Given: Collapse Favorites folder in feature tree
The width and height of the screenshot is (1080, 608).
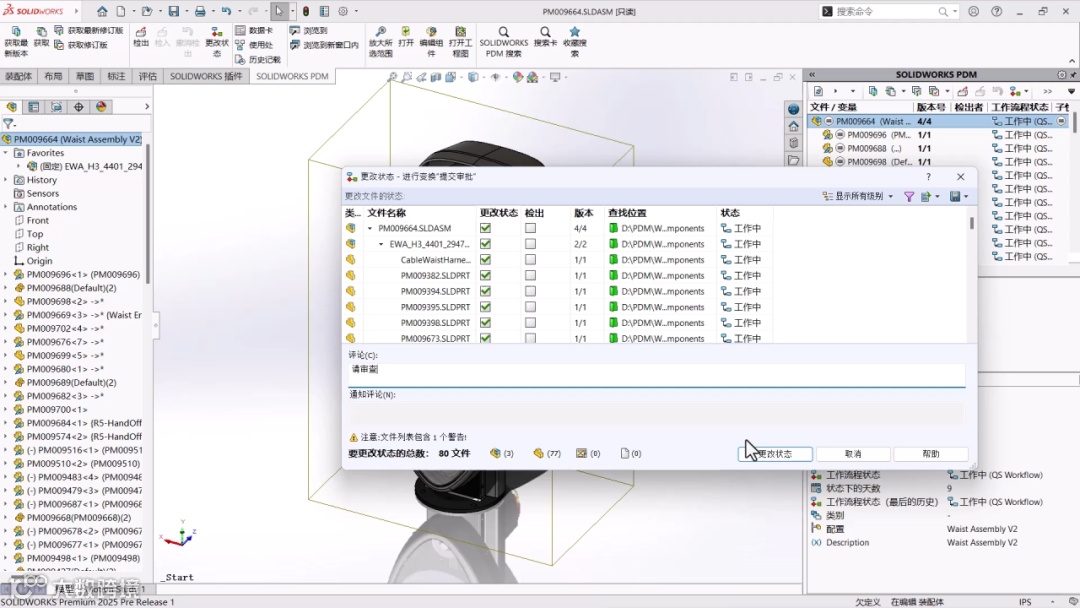Looking at the screenshot, I should click(x=6, y=153).
